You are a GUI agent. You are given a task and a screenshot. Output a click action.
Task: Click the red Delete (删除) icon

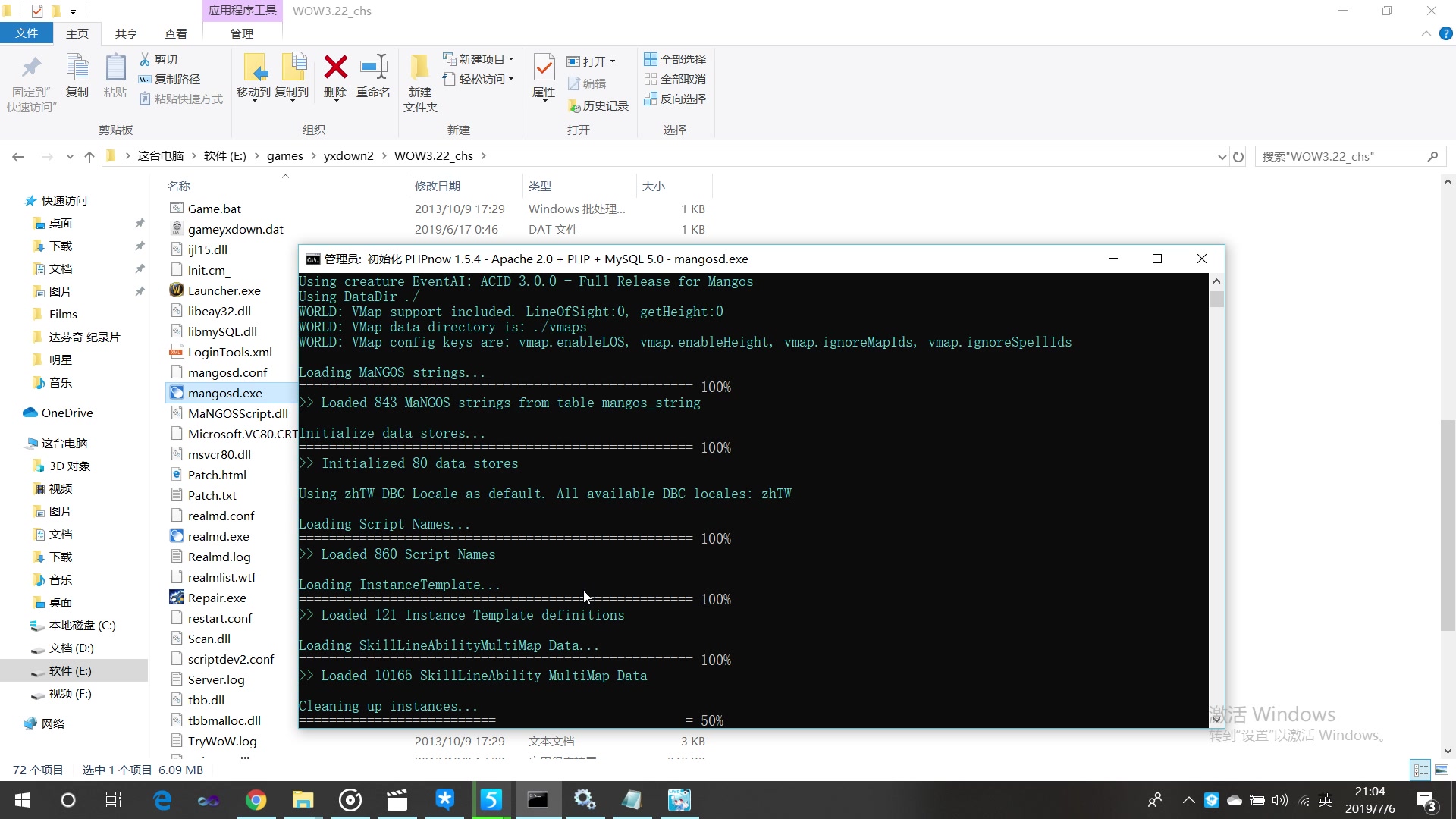pos(335,67)
